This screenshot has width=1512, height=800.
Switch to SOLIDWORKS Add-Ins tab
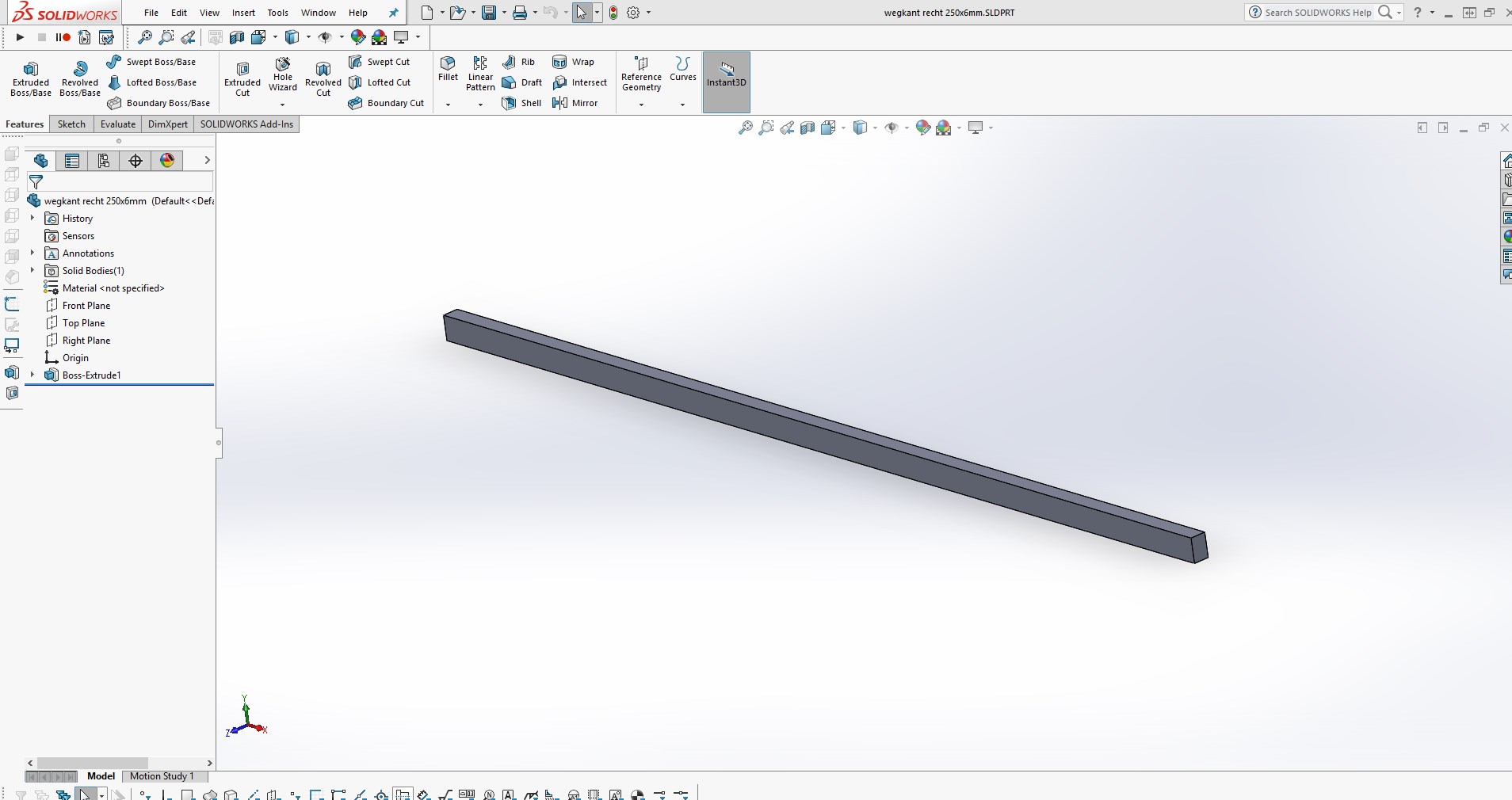(246, 124)
